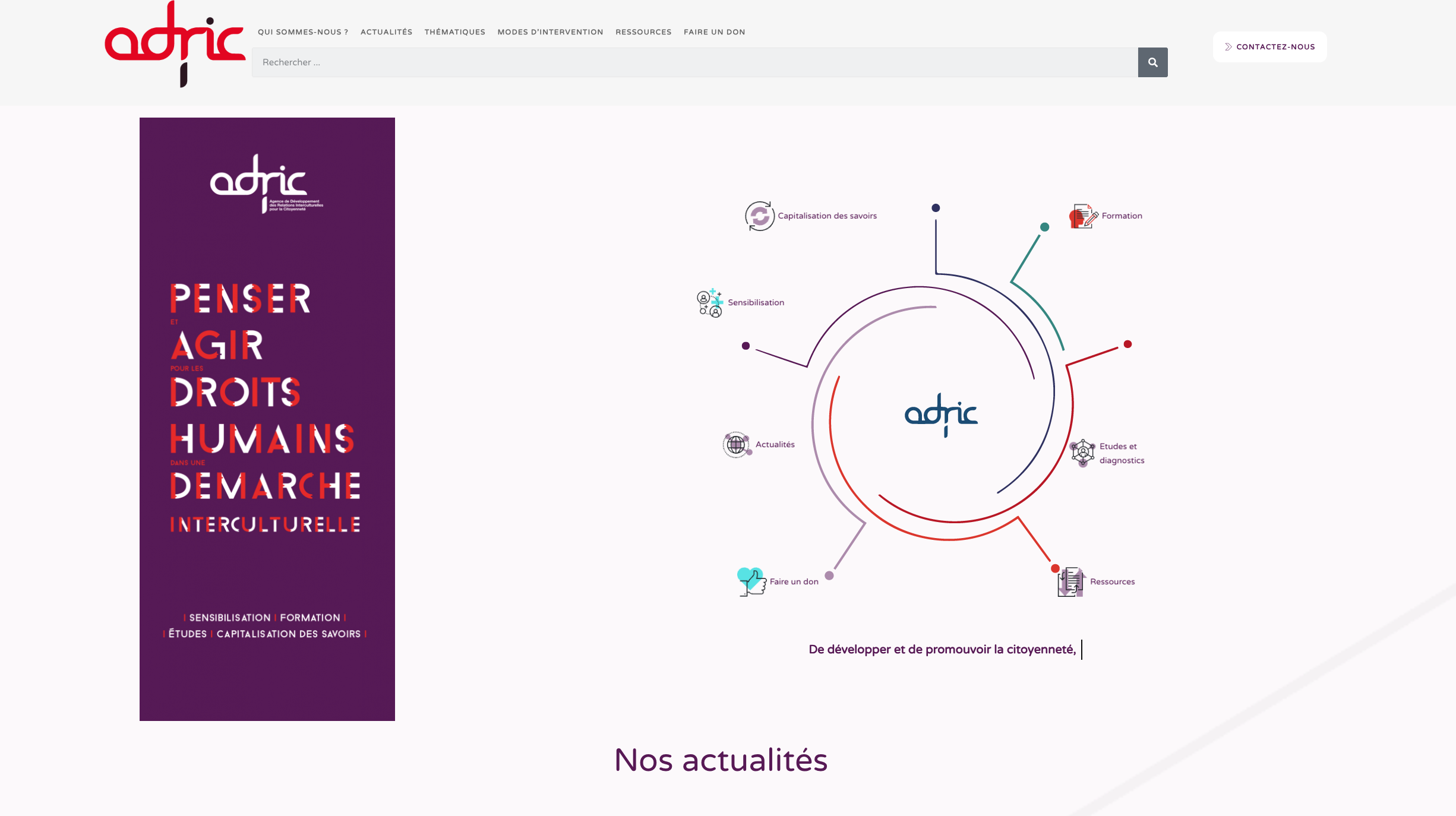Click the Formation document-and-pencil icon

[1082, 216]
